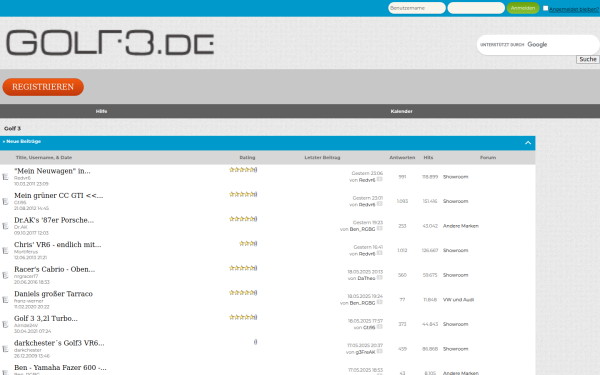This screenshot has width=600, height=375.
Task: Click the Forum column header
Action: (488, 158)
